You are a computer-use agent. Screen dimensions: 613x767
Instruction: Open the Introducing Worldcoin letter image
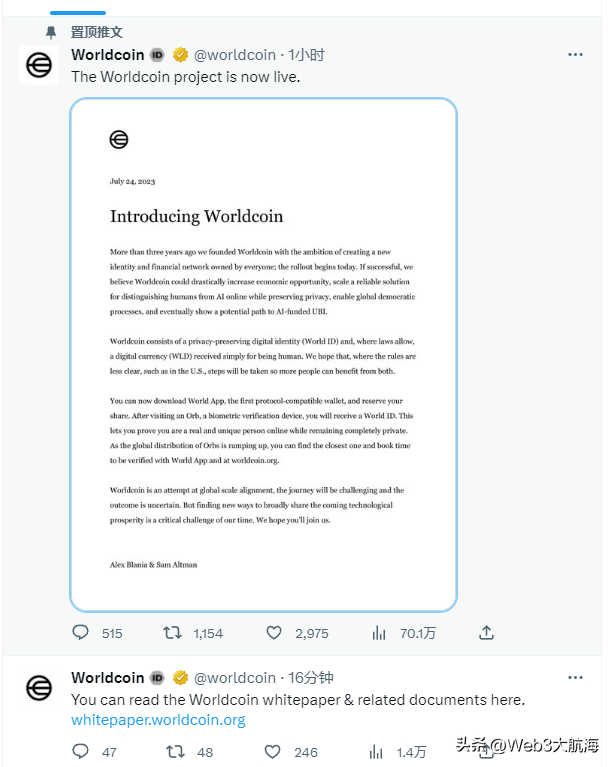point(263,355)
